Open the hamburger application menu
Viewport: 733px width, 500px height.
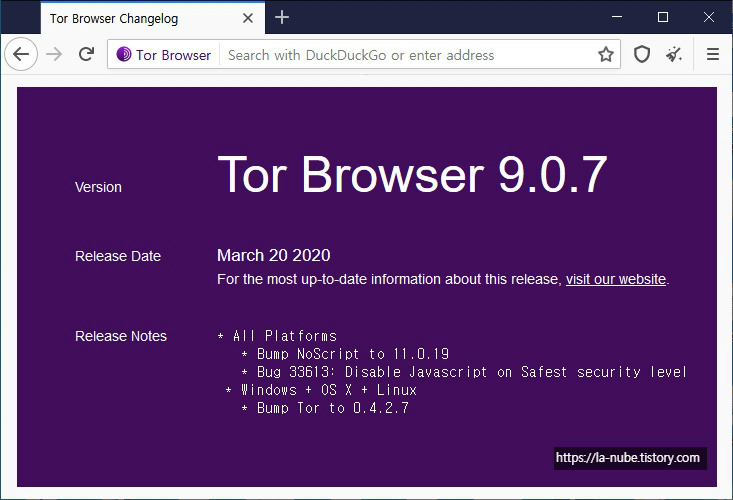point(712,55)
